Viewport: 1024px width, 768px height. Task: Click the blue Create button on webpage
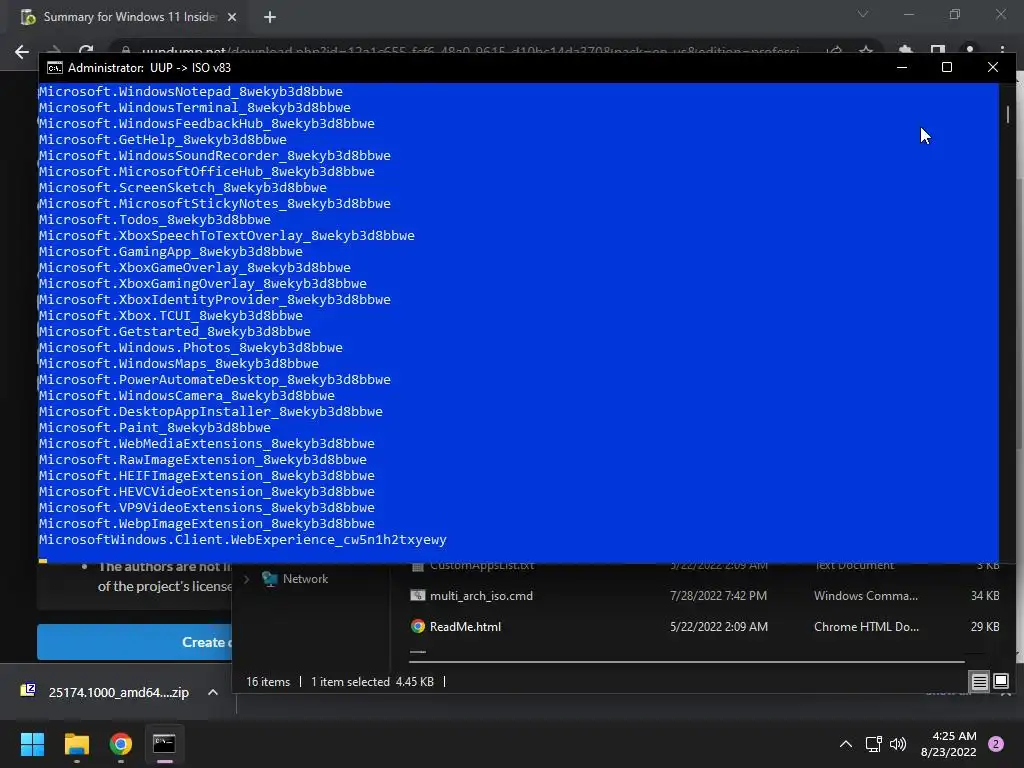click(x=135, y=642)
